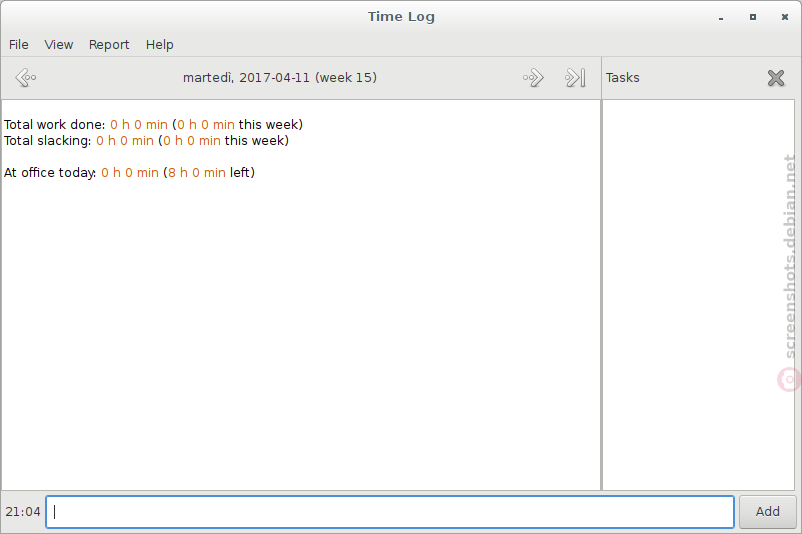Close the Tasks pane

point(776,78)
